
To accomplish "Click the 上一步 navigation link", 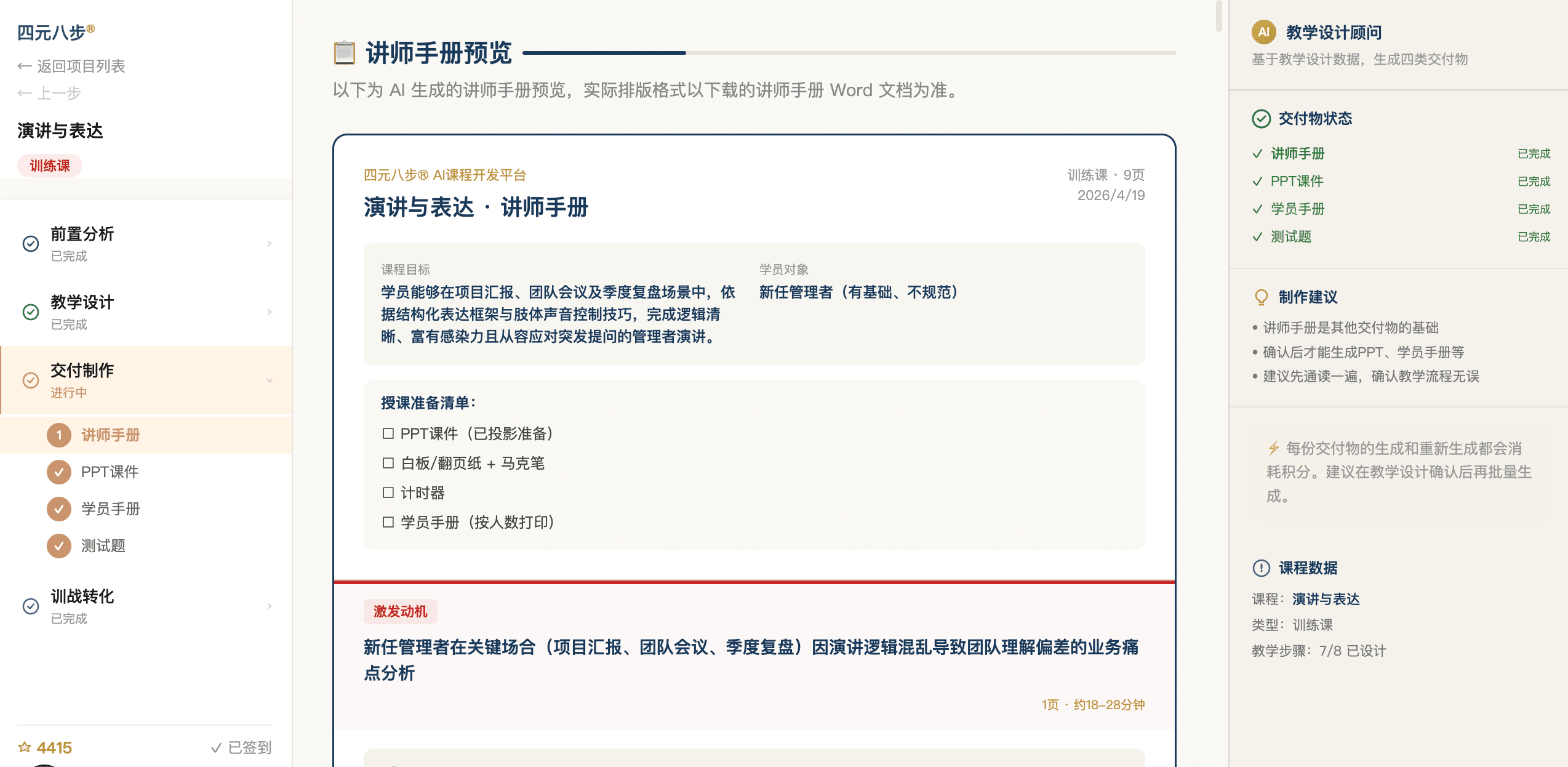I will 49,93.
